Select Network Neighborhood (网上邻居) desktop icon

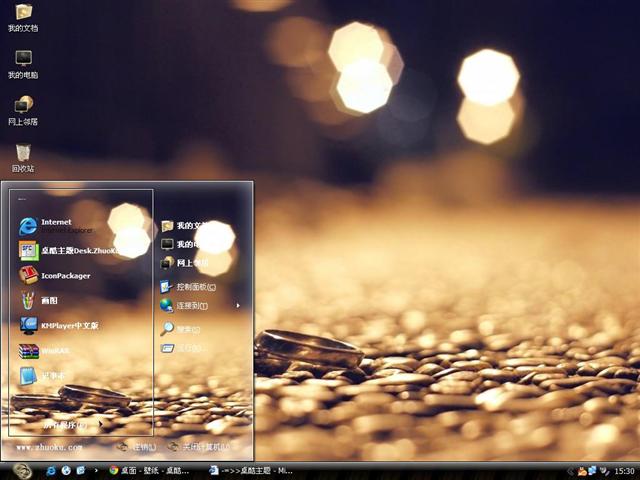click(22, 110)
